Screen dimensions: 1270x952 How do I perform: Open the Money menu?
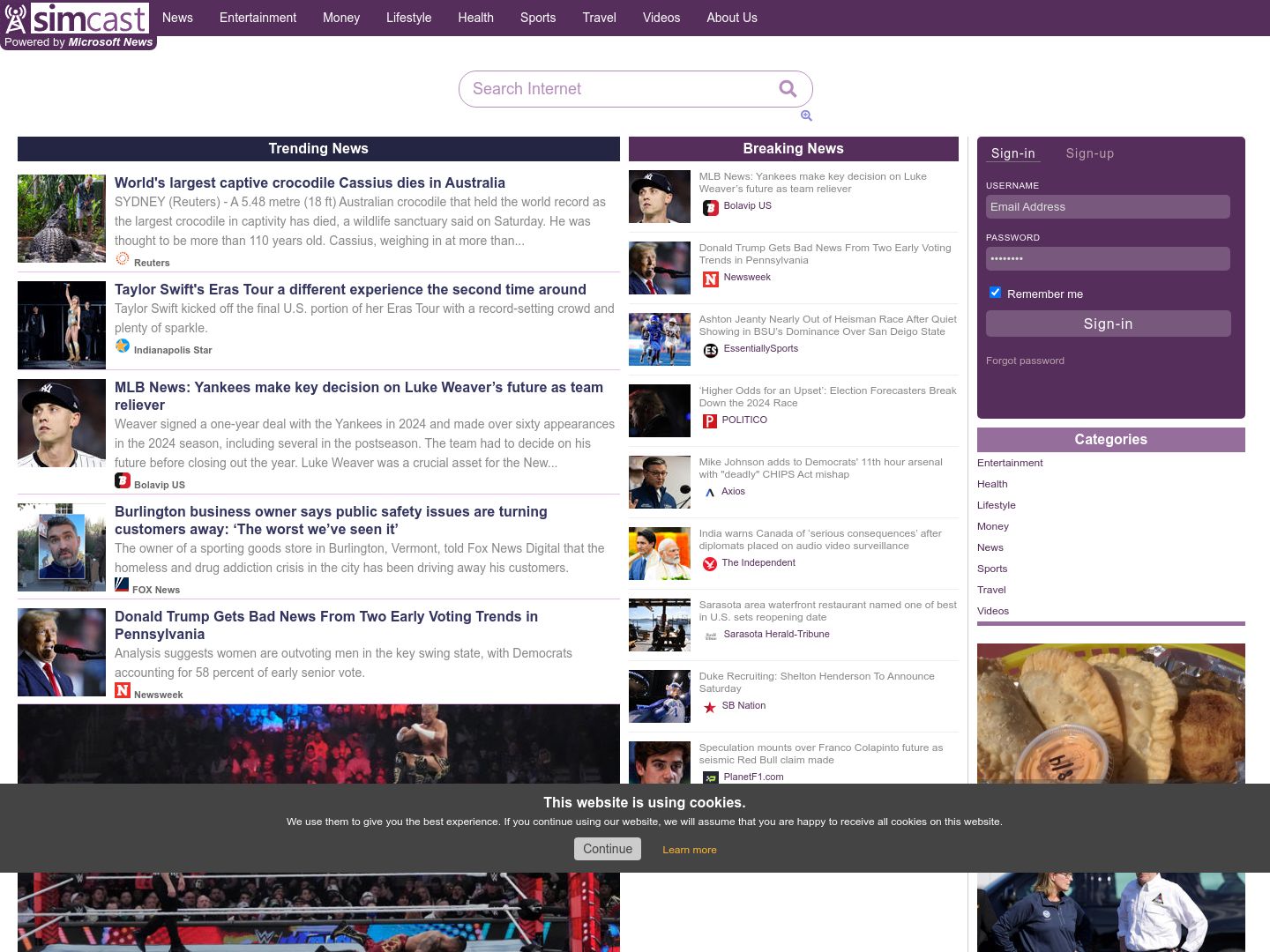coord(341,18)
